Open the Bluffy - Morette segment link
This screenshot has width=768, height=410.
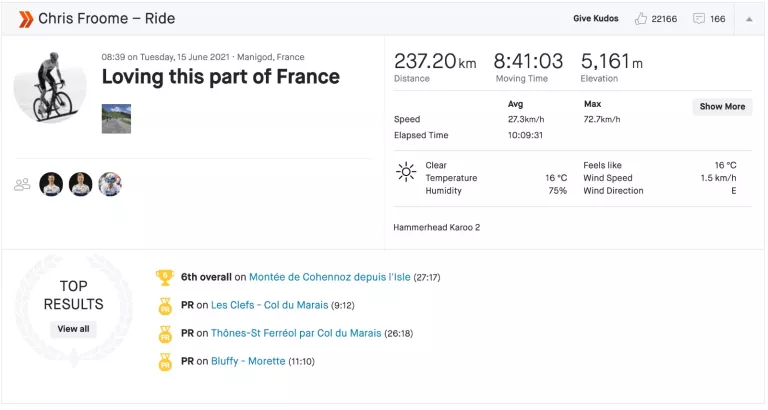point(248,361)
